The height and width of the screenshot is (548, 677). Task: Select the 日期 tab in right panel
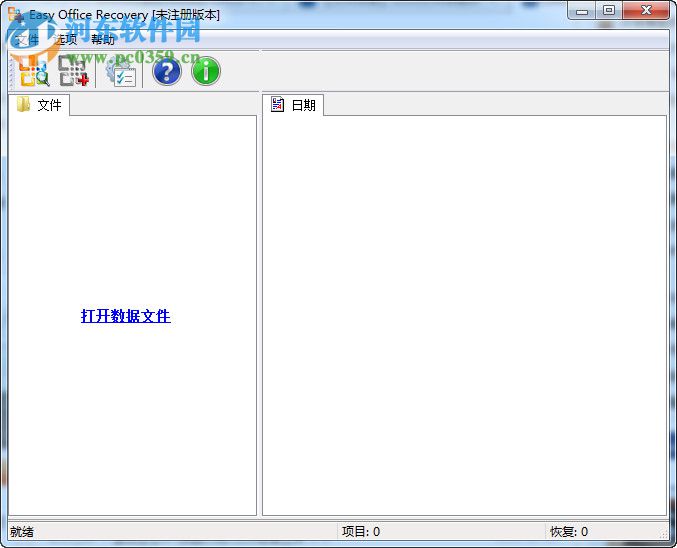293,105
